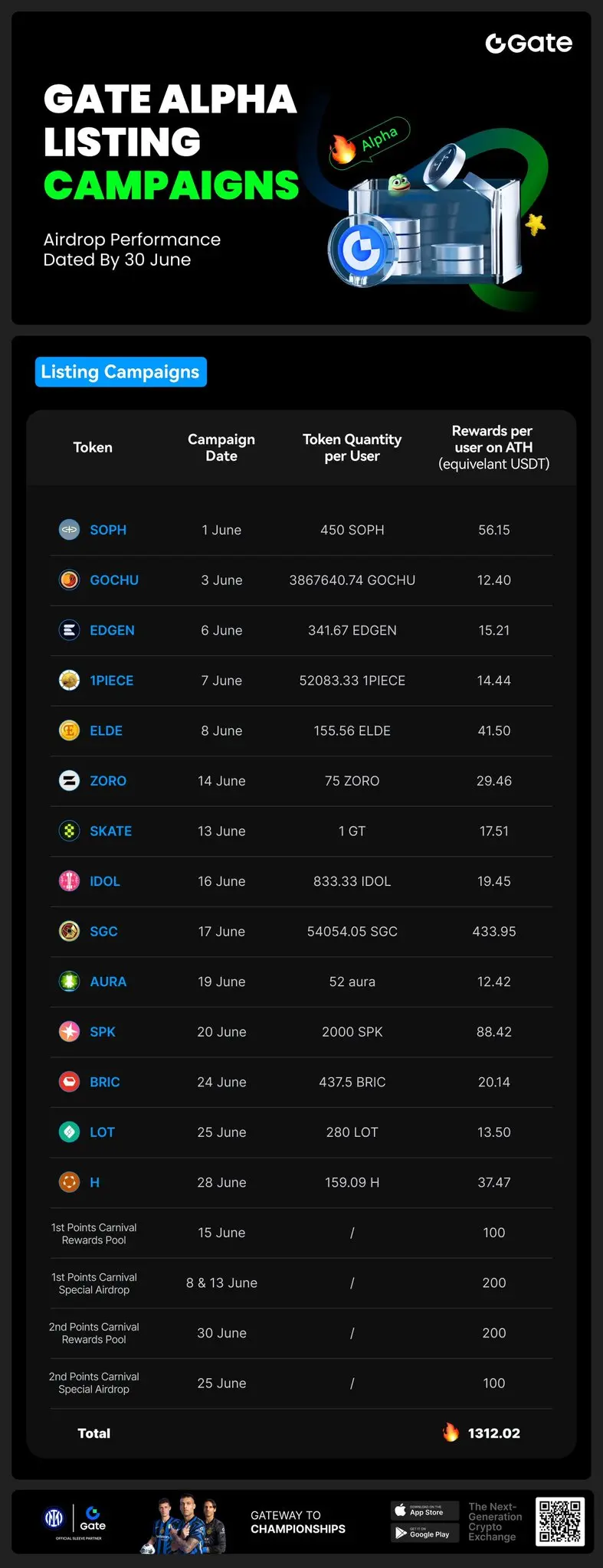
Task: Click the 1PIECE coin icon
Action: [x=70, y=680]
